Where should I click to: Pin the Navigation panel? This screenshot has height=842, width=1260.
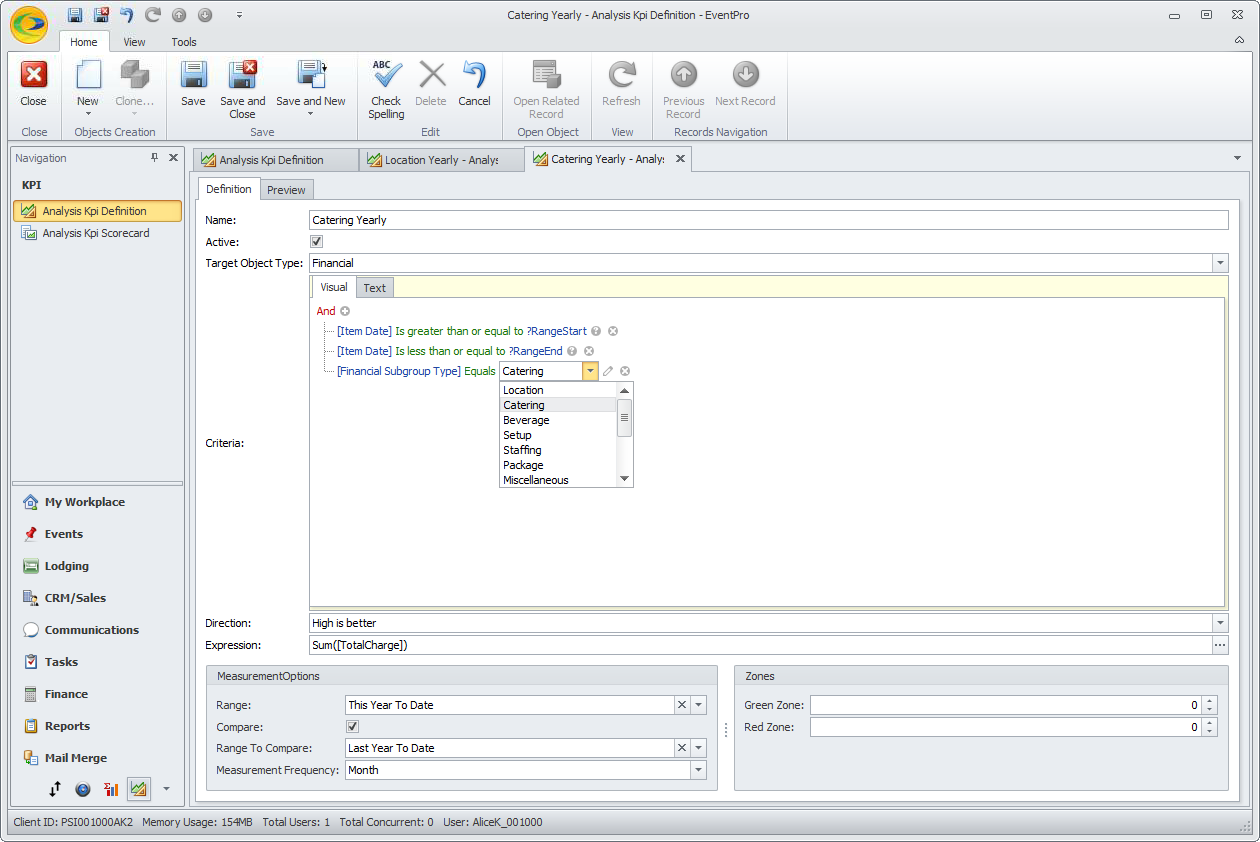[155, 158]
